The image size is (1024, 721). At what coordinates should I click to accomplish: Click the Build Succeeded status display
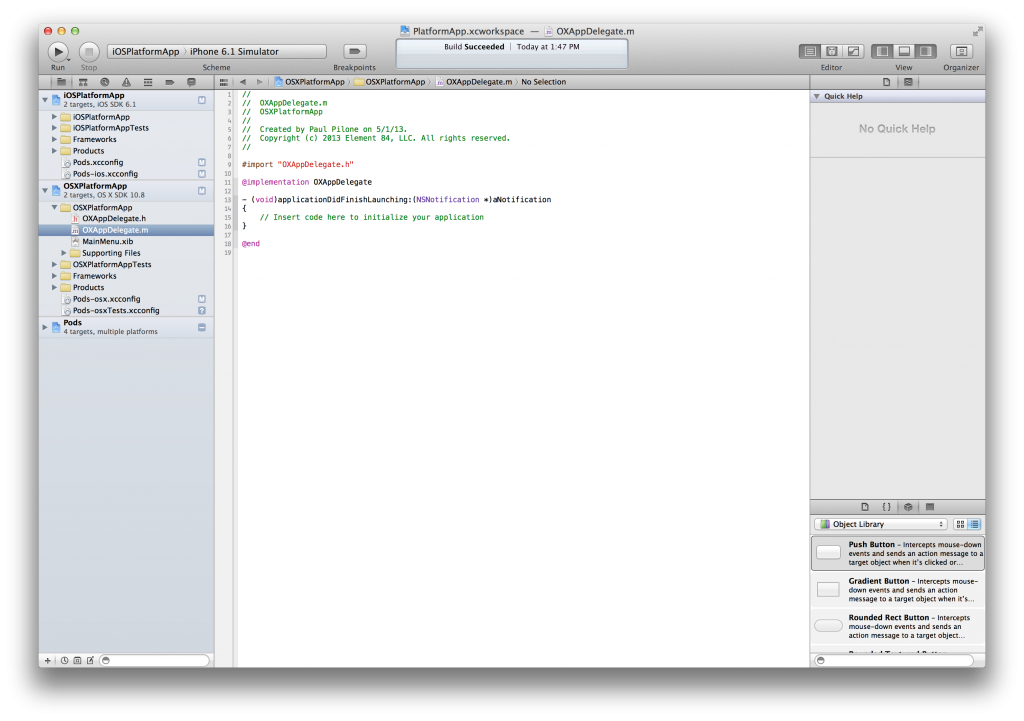pyautogui.click(x=511, y=54)
